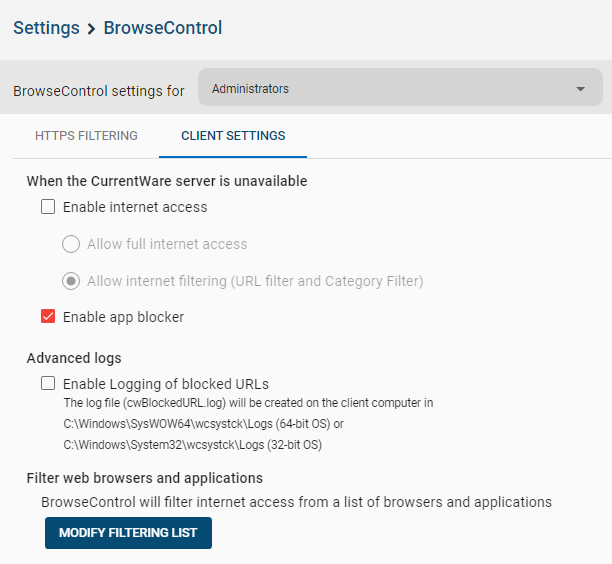Viewport: 612px width, 564px height.
Task: Click MODIFY FILTERING LIST button
Action: coord(128,533)
